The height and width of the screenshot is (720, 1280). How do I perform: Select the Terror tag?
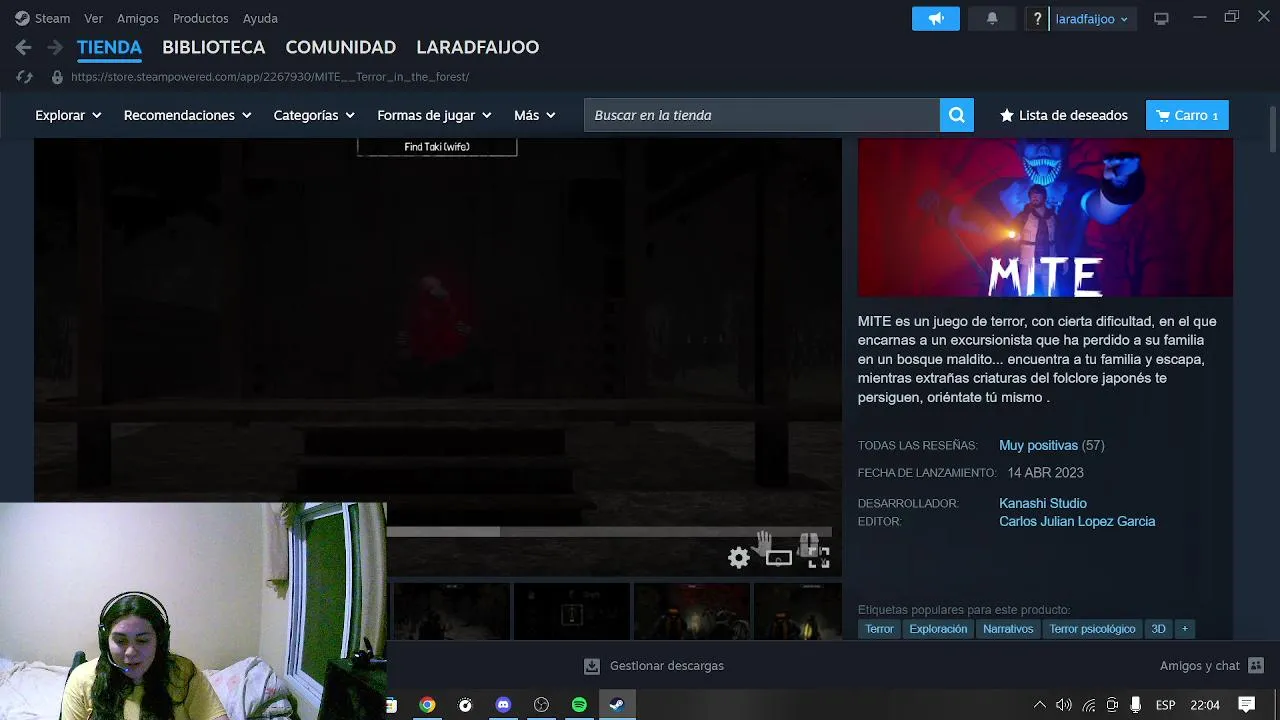coord(879,629)
